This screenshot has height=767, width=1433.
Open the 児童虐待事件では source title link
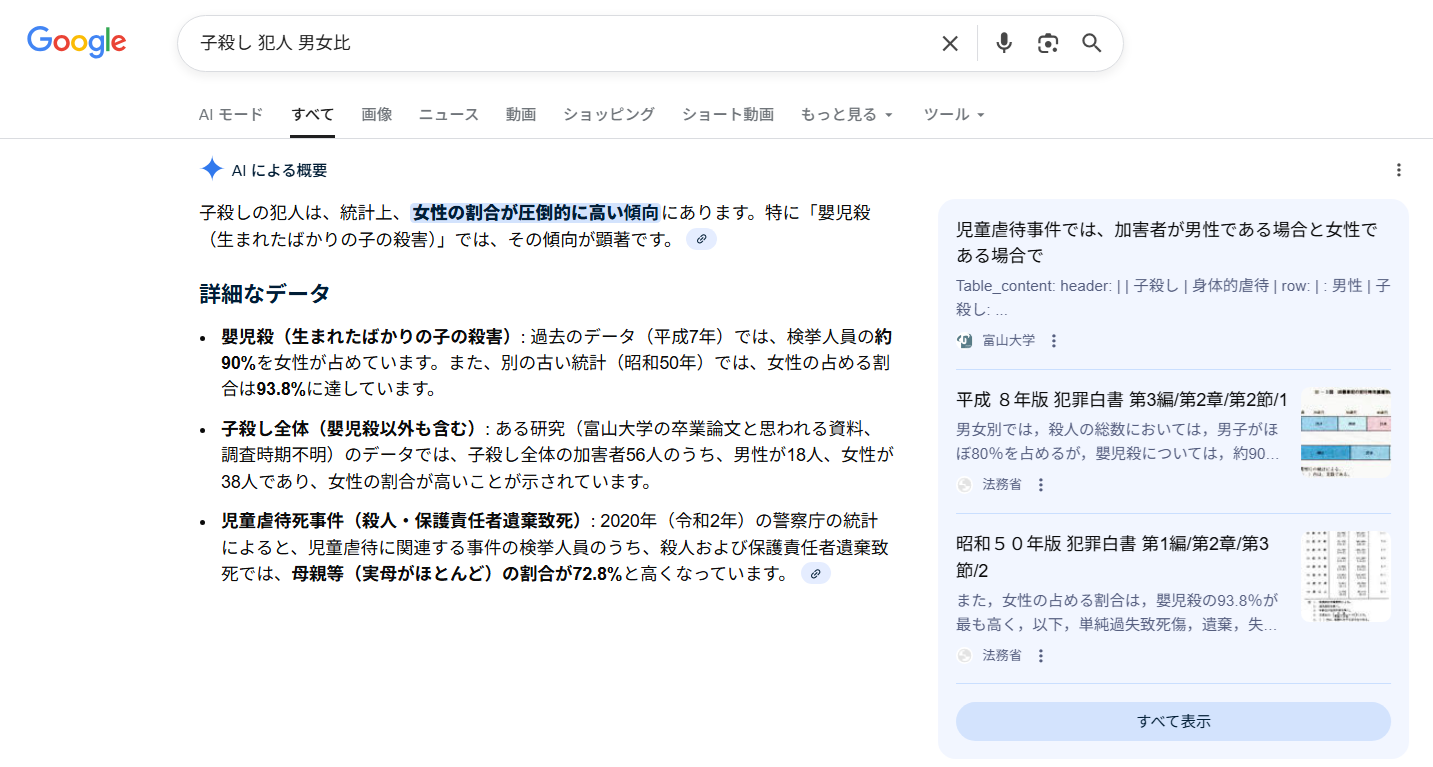coord(1167,242)
